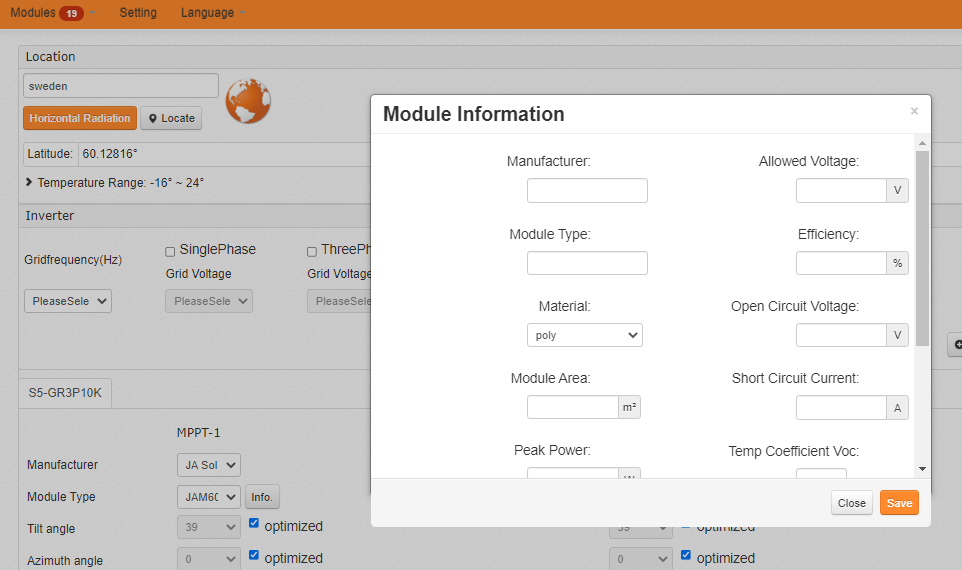The width and height of the screenshot is (962, 570).
Task: Toggle the SinglePhase checkbox
Action: coord(170,252)
